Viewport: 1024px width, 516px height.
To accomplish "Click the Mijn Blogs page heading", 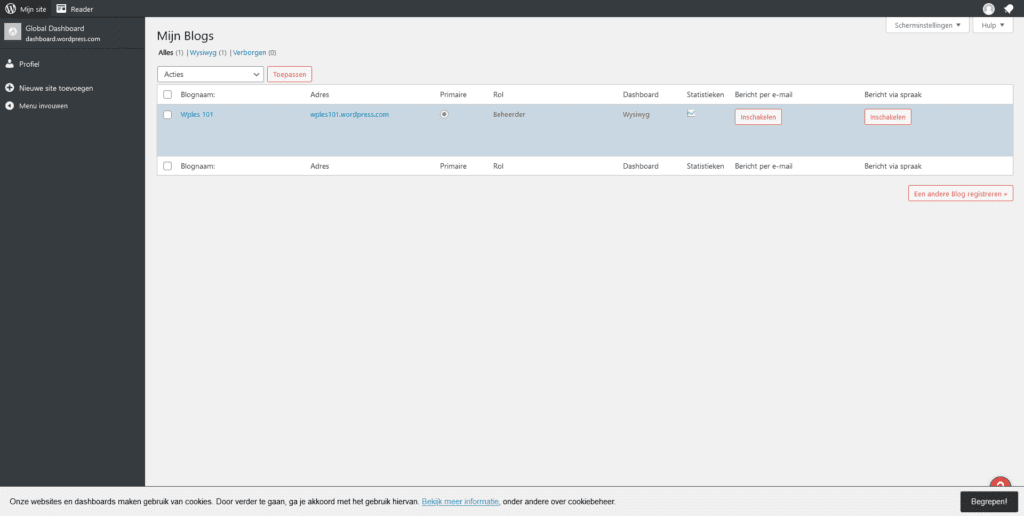I will tap(185, 36).
